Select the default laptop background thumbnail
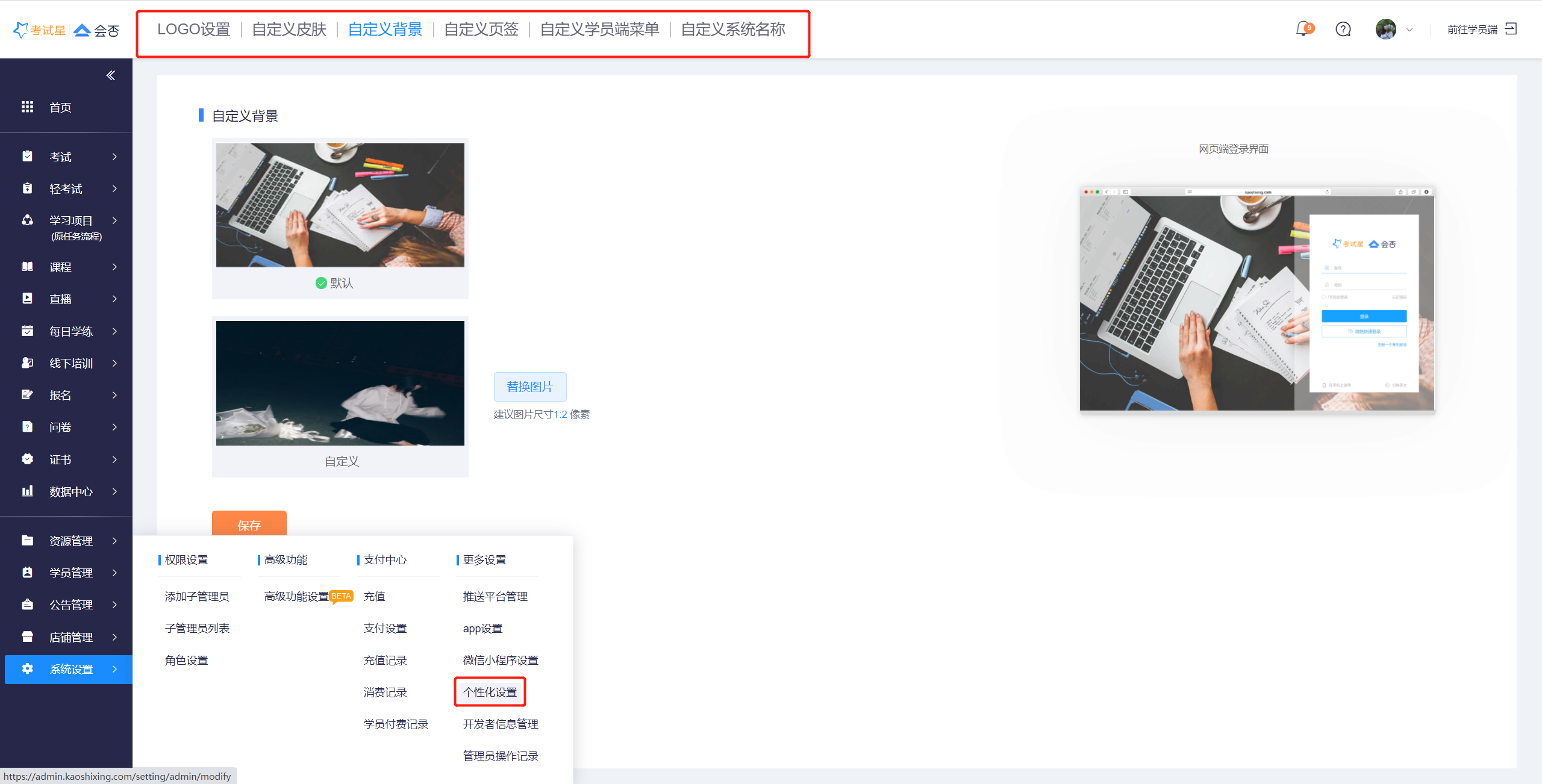1542x784 pixels. pyautogui.click(x=340, y=205)
